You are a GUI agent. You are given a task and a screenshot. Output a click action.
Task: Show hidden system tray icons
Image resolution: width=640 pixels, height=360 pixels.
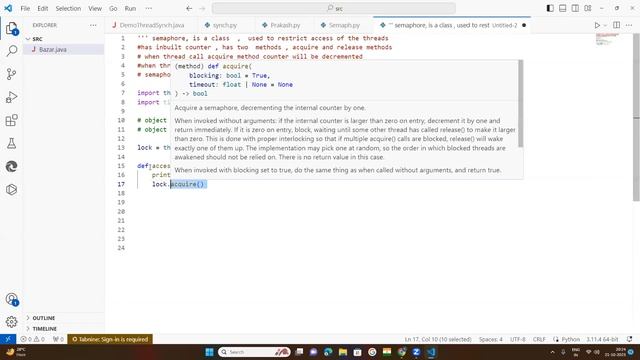(x=552, y=352)
